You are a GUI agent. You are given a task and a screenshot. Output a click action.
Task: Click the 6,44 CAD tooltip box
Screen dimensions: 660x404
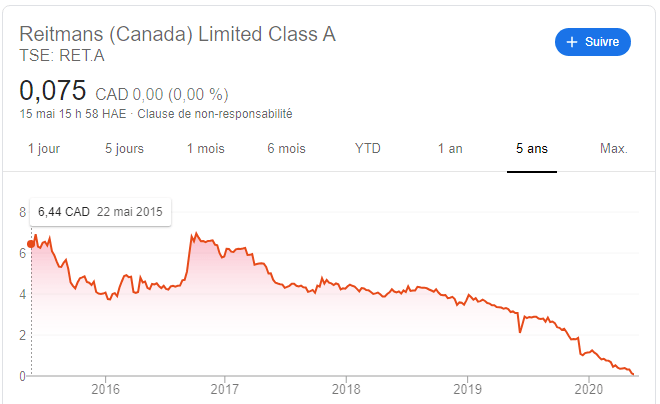(x=100, y=212)
